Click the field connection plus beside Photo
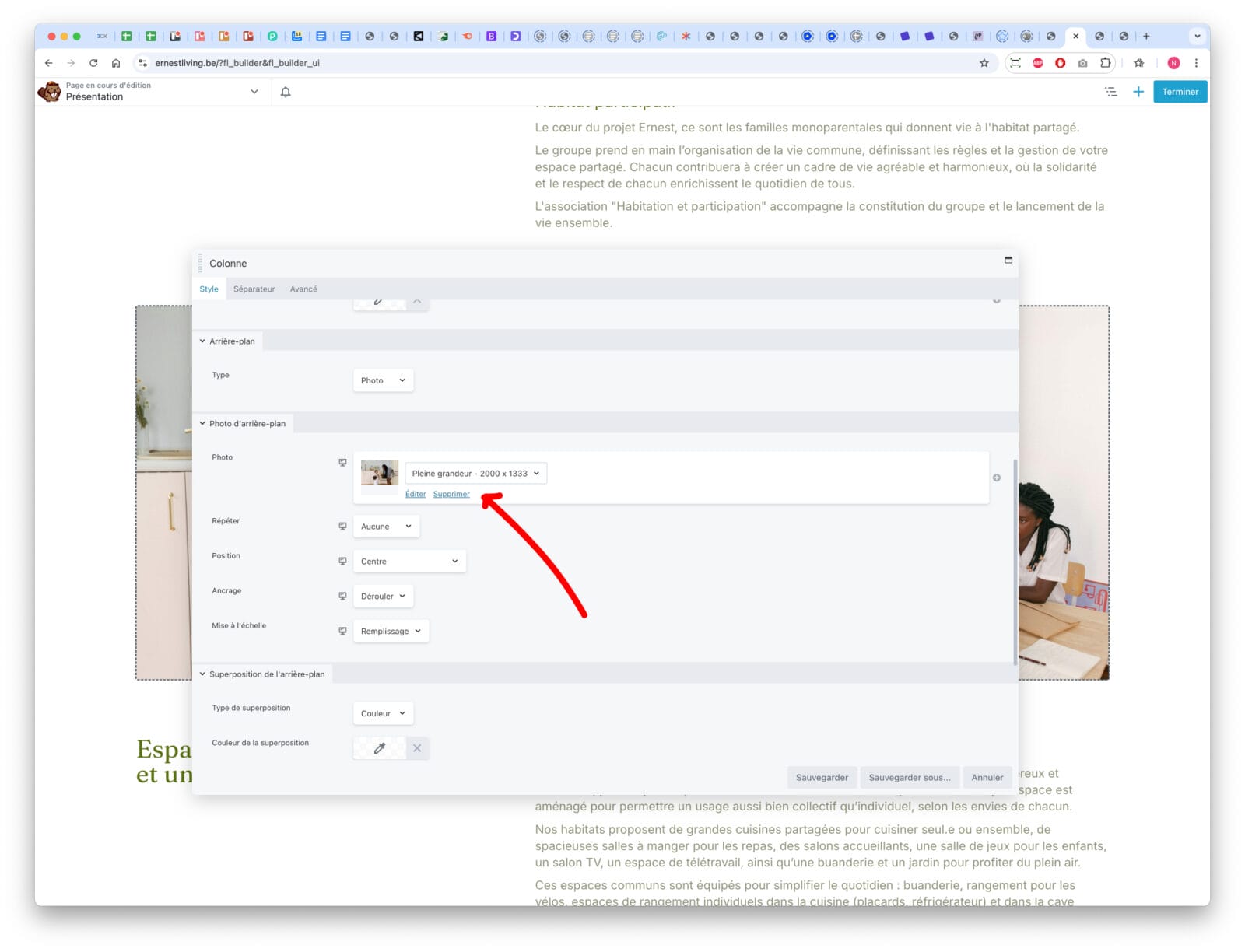 tap(996, 478)
